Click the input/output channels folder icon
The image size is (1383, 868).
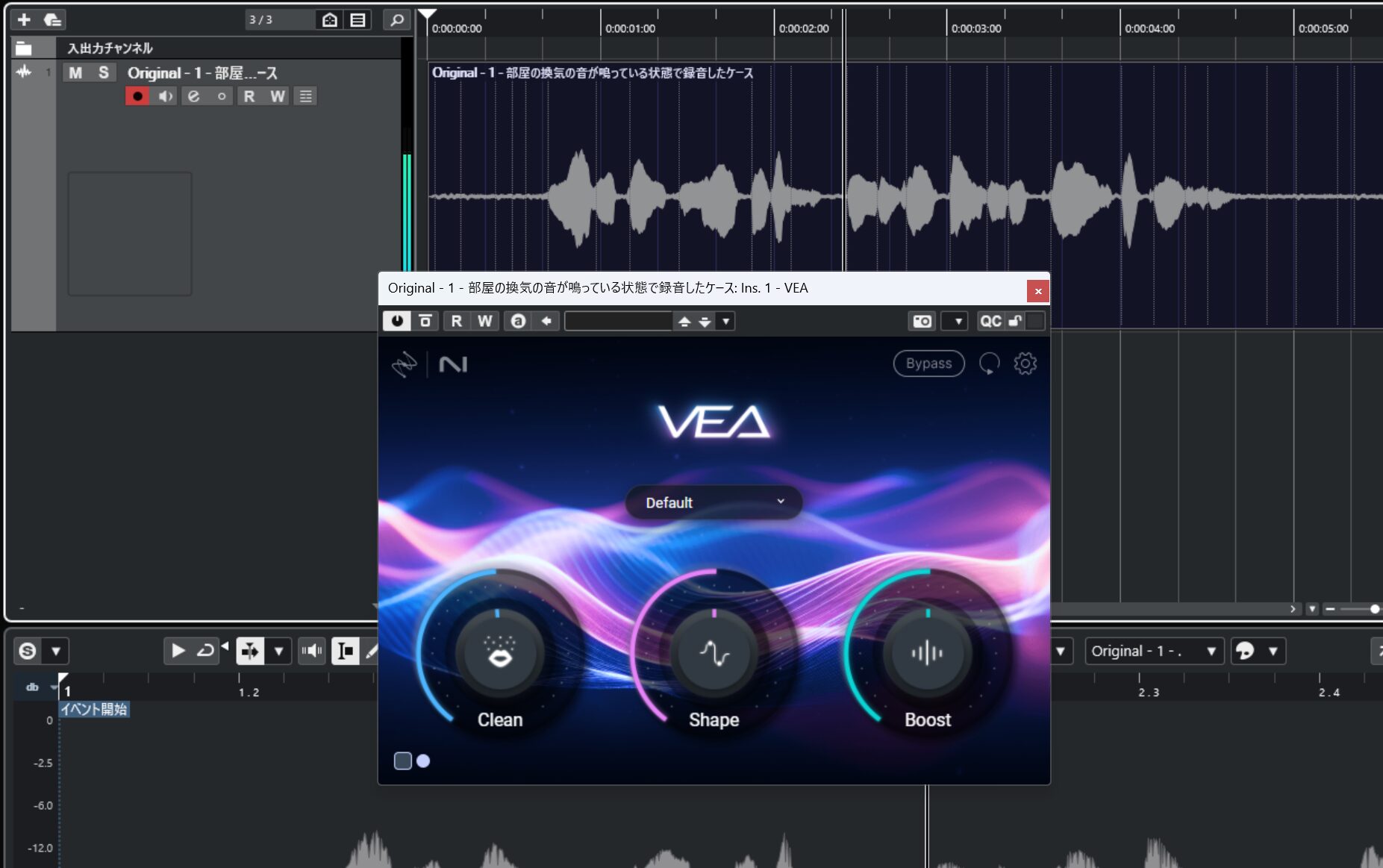coord(24,49)
